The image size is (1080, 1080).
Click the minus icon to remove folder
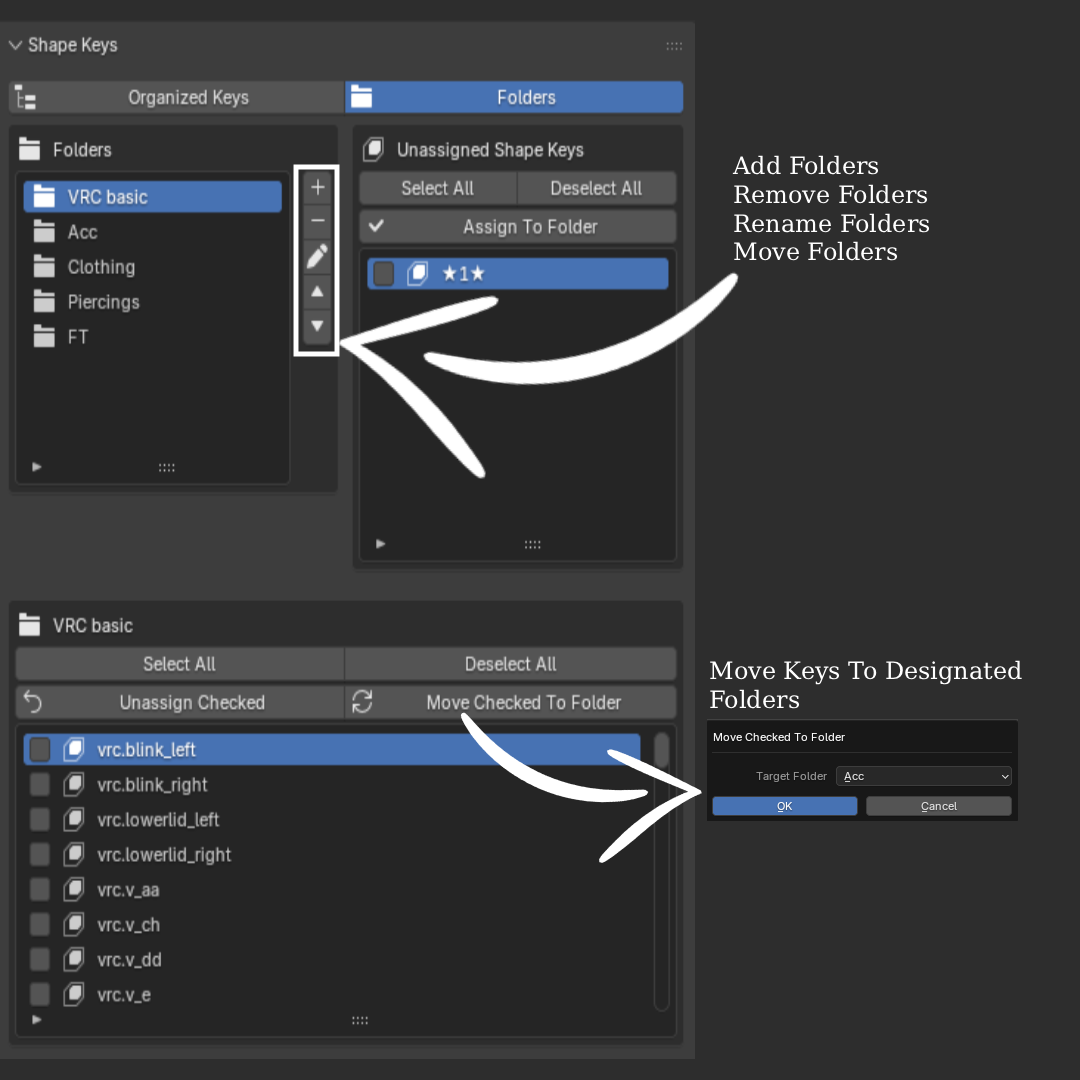click(x=318, y=220)
